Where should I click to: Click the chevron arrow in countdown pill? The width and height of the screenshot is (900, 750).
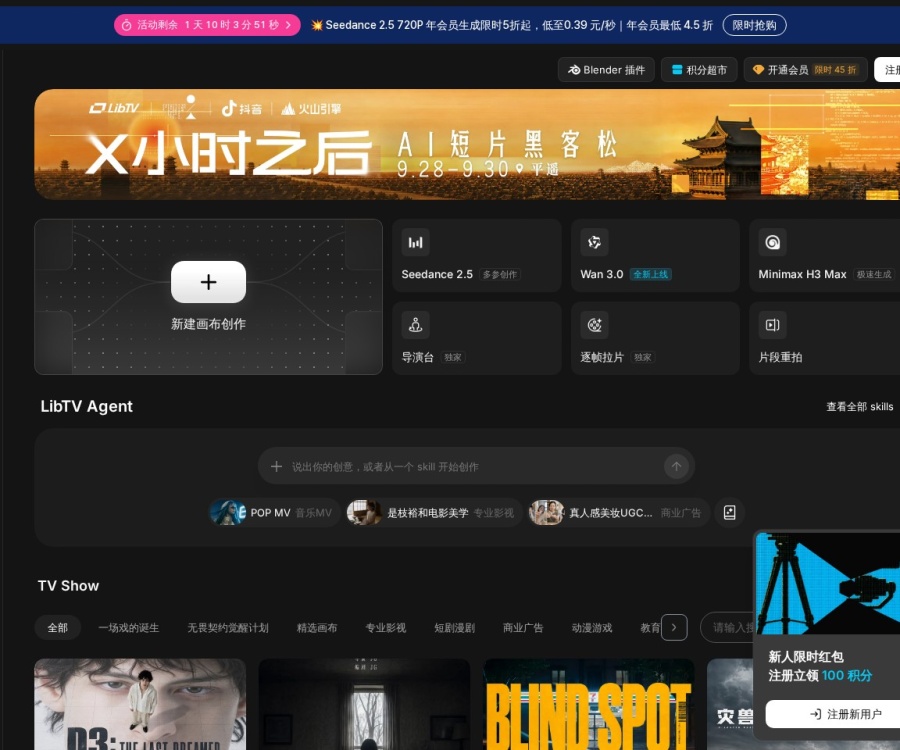(x=288, y=25)
